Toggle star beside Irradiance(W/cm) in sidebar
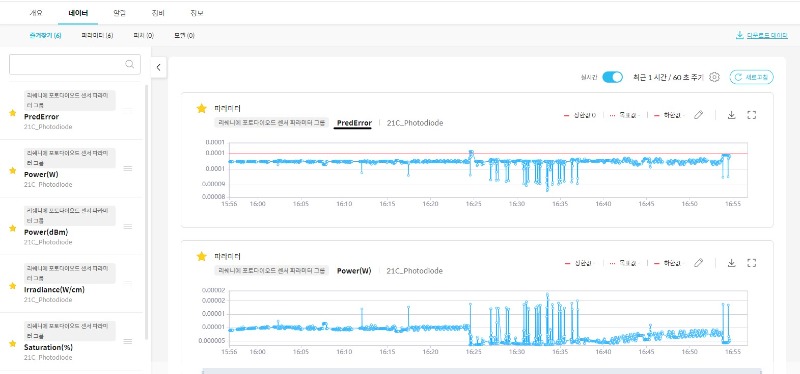 point(13,286)
